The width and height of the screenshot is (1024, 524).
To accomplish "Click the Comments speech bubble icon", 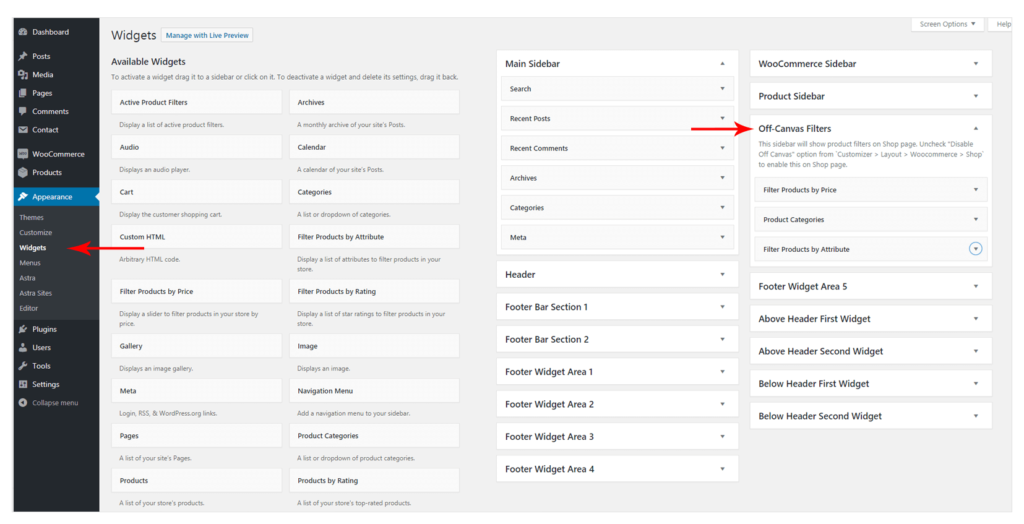I will [23, 111].
